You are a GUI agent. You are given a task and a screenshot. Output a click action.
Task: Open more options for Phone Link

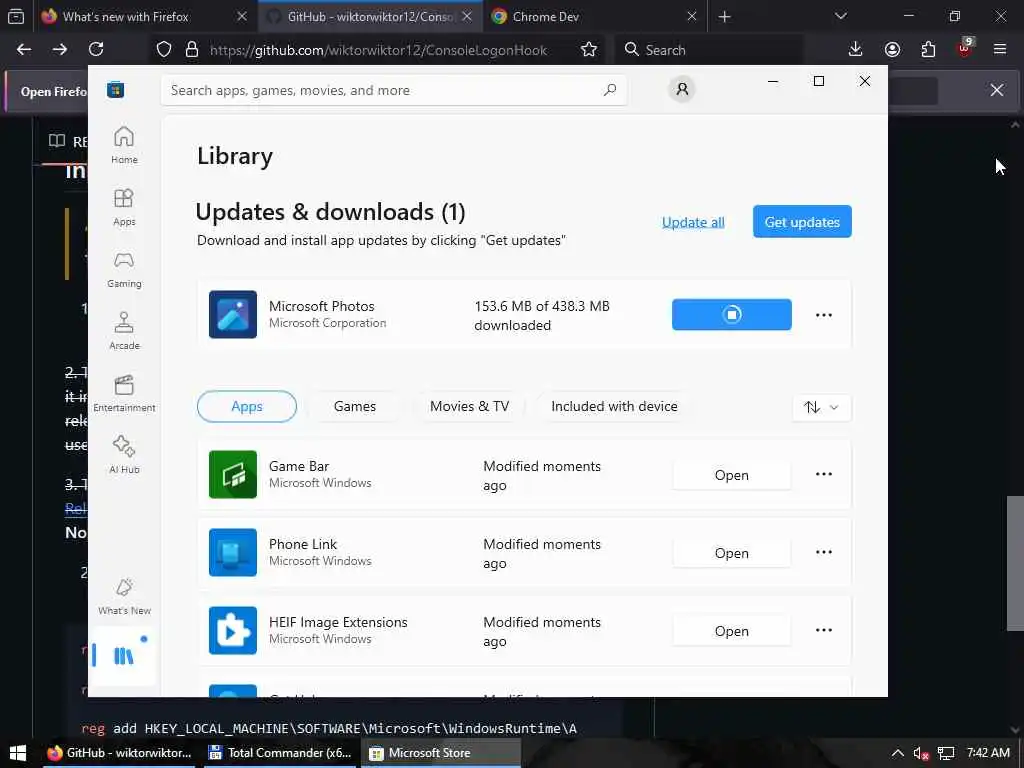pyautogui.click(x=824, y=552)
